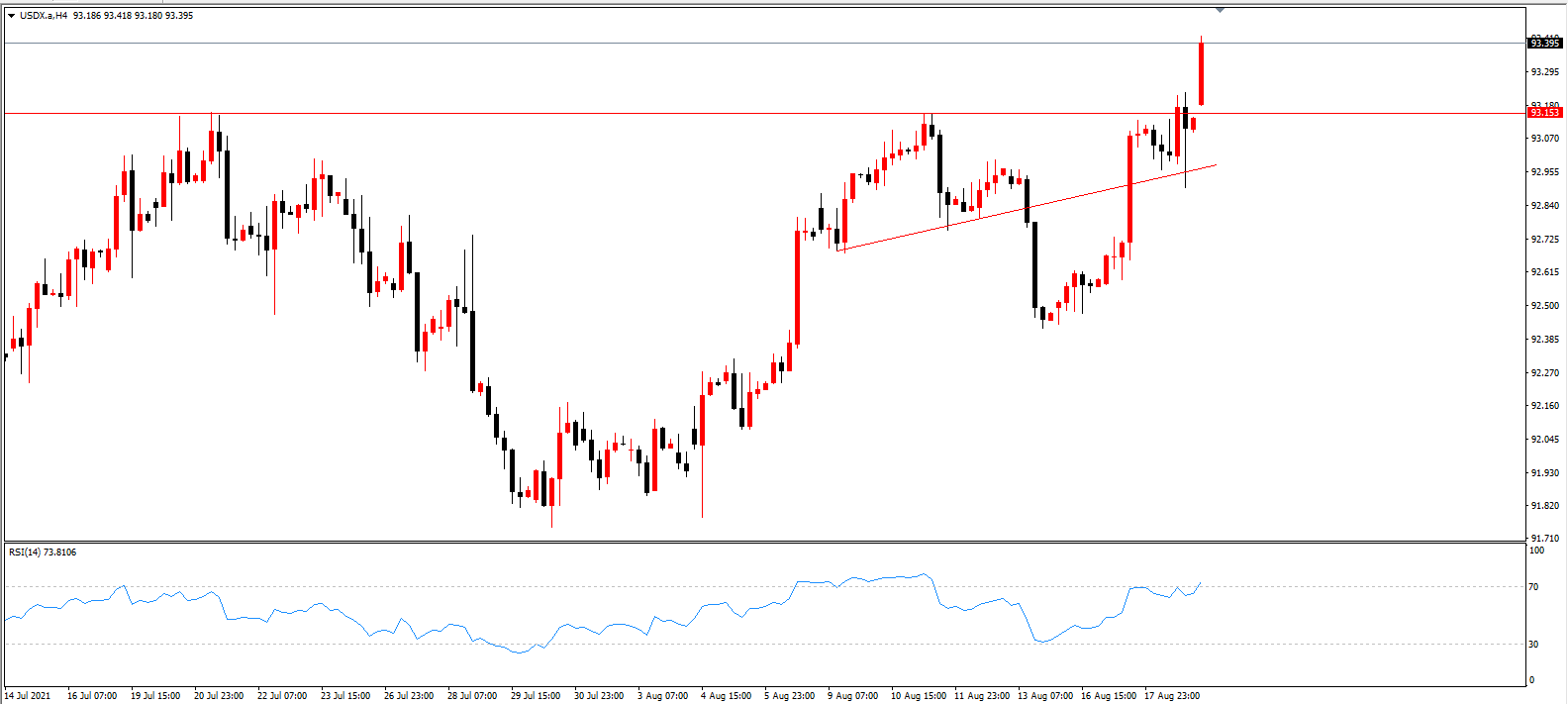Image resolution: width=1568 pixels, height=704 pixels.
Task: Select the blue RSI indicator line
Action: point(602,614)
